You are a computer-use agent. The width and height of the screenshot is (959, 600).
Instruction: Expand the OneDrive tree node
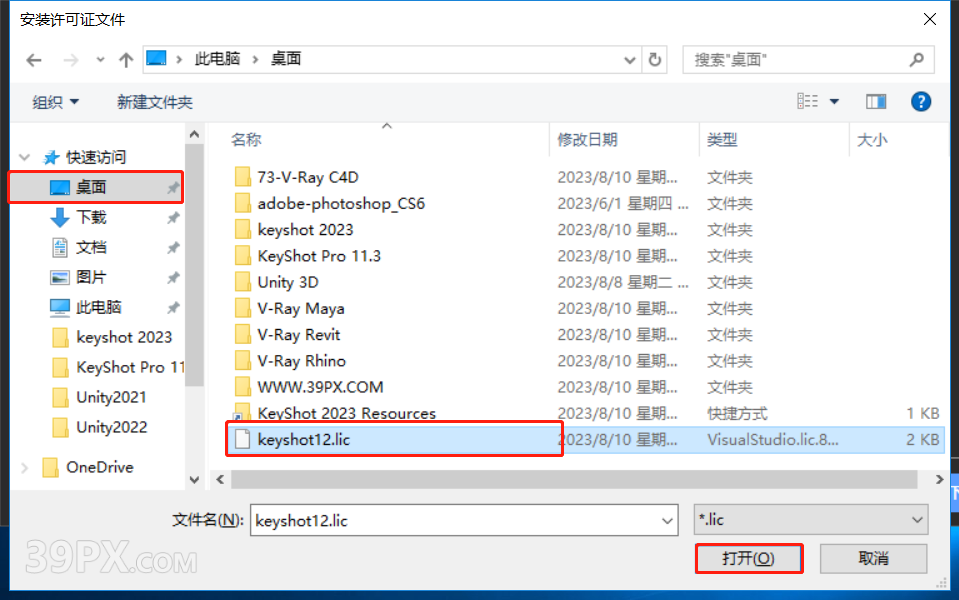(x=24, y=468)
